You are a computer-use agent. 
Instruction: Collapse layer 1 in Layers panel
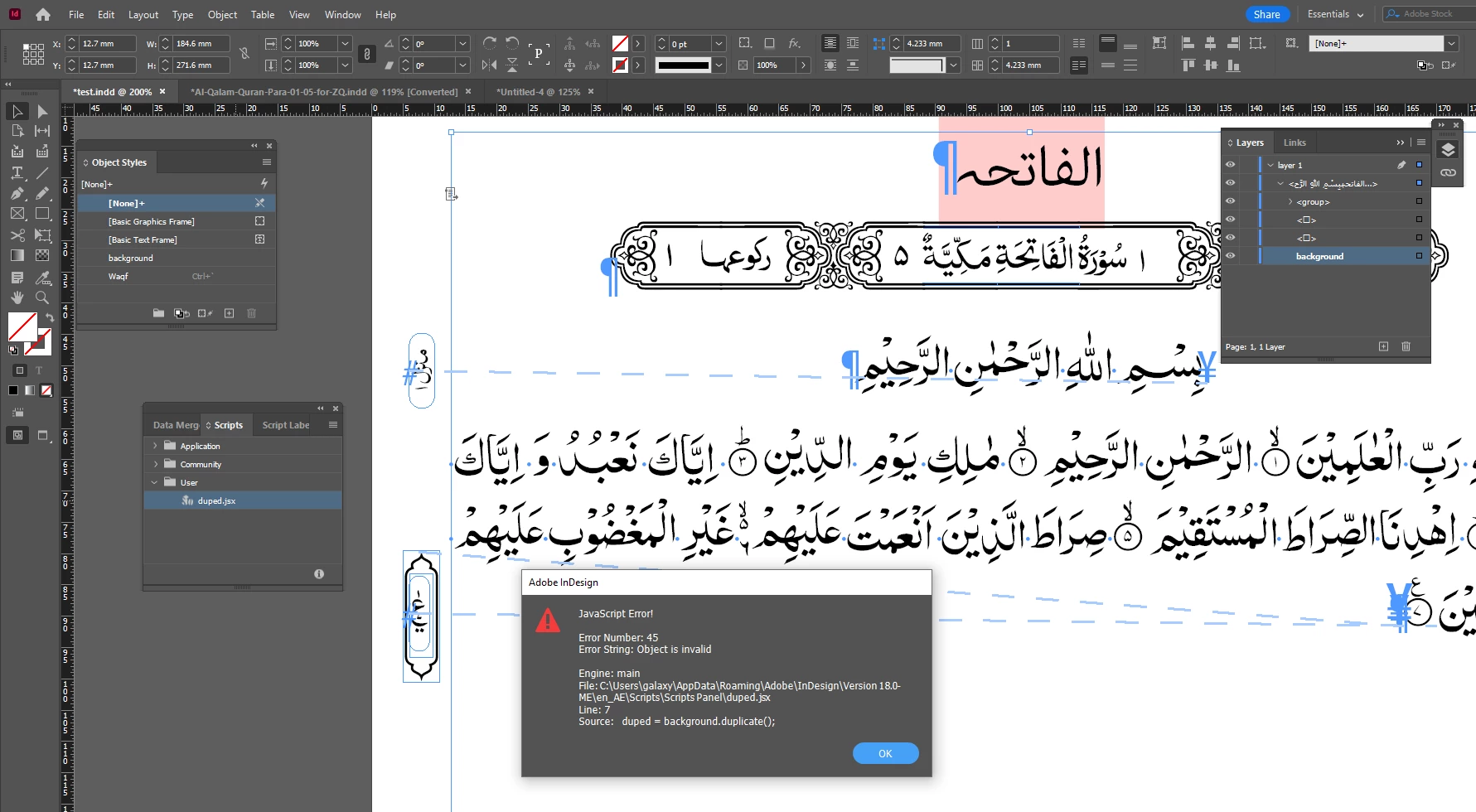pos(1270,165)
